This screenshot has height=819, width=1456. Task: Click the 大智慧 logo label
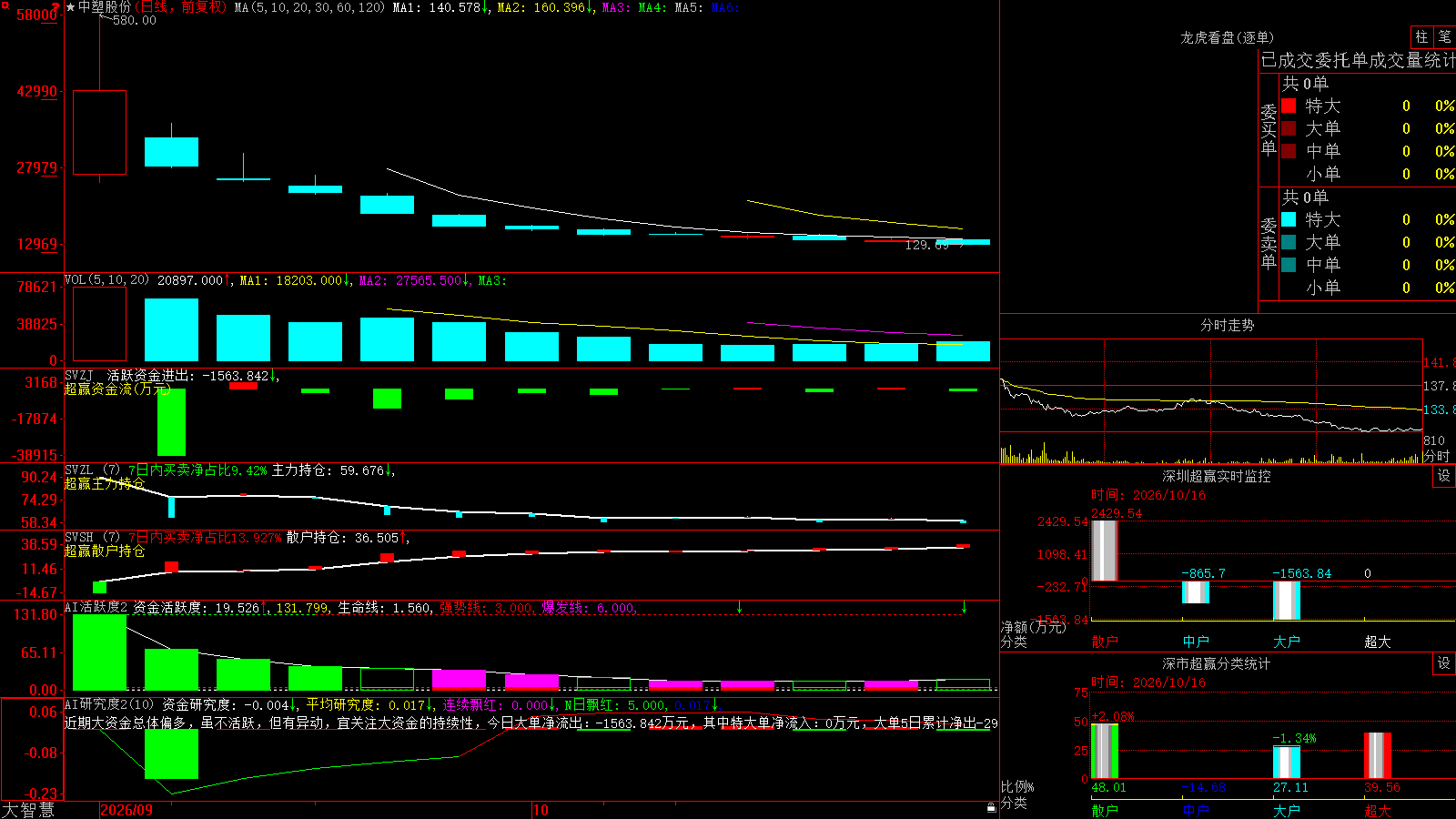28,810
